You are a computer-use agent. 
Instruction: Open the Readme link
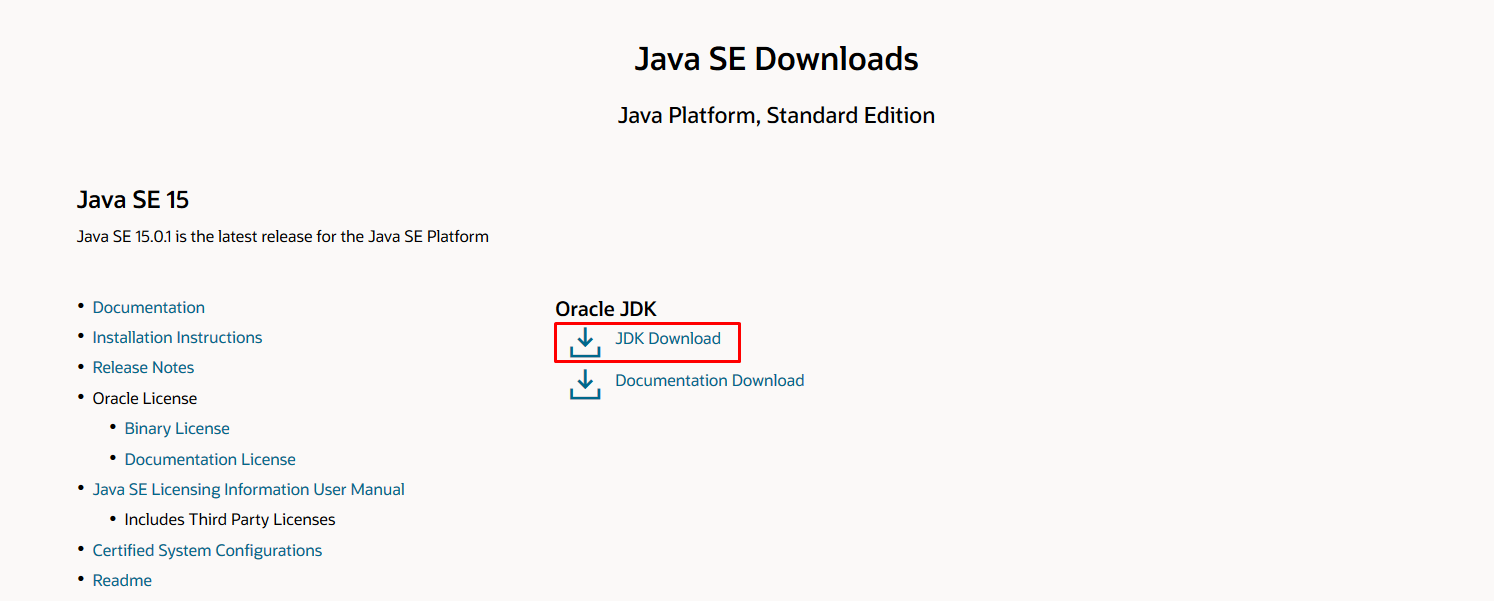click(x=122, y=580)
